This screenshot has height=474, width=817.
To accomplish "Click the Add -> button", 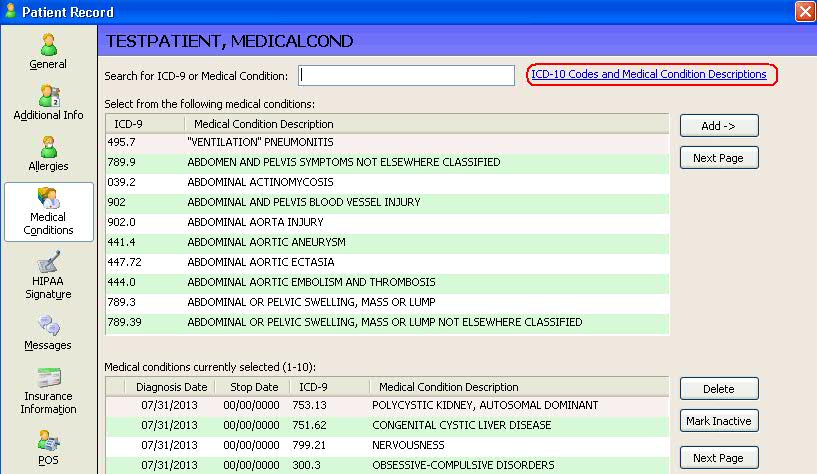I will pyautogui.click(x=719, y=126).
